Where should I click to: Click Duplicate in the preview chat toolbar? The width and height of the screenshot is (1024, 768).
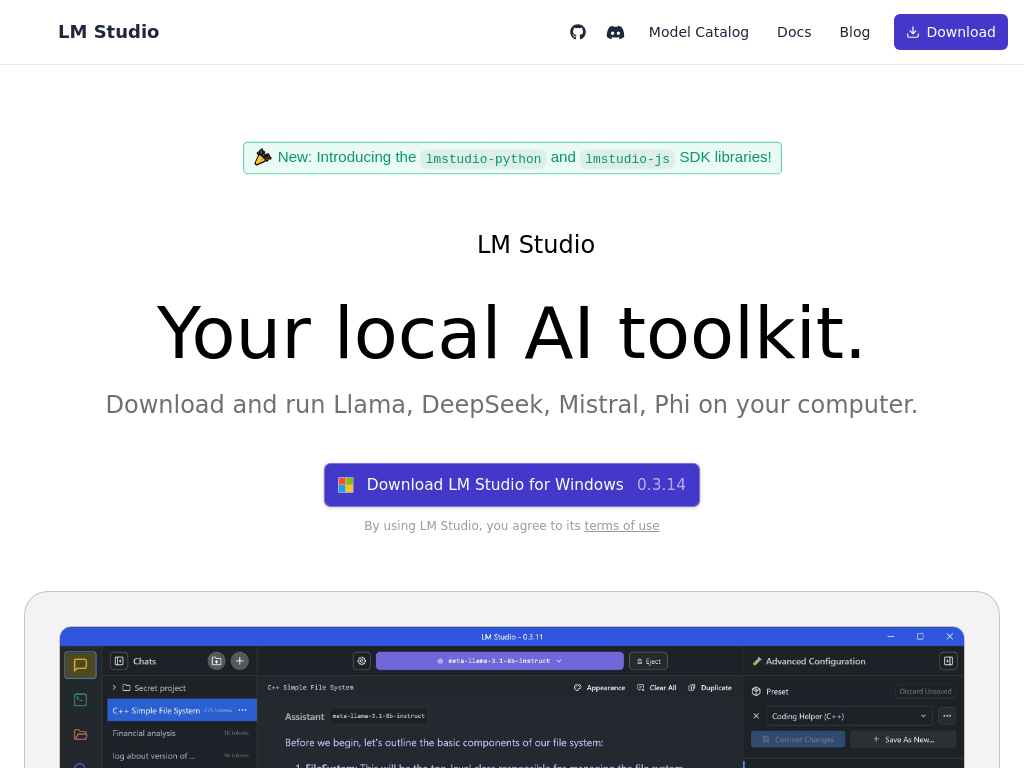tap(710, 688)
